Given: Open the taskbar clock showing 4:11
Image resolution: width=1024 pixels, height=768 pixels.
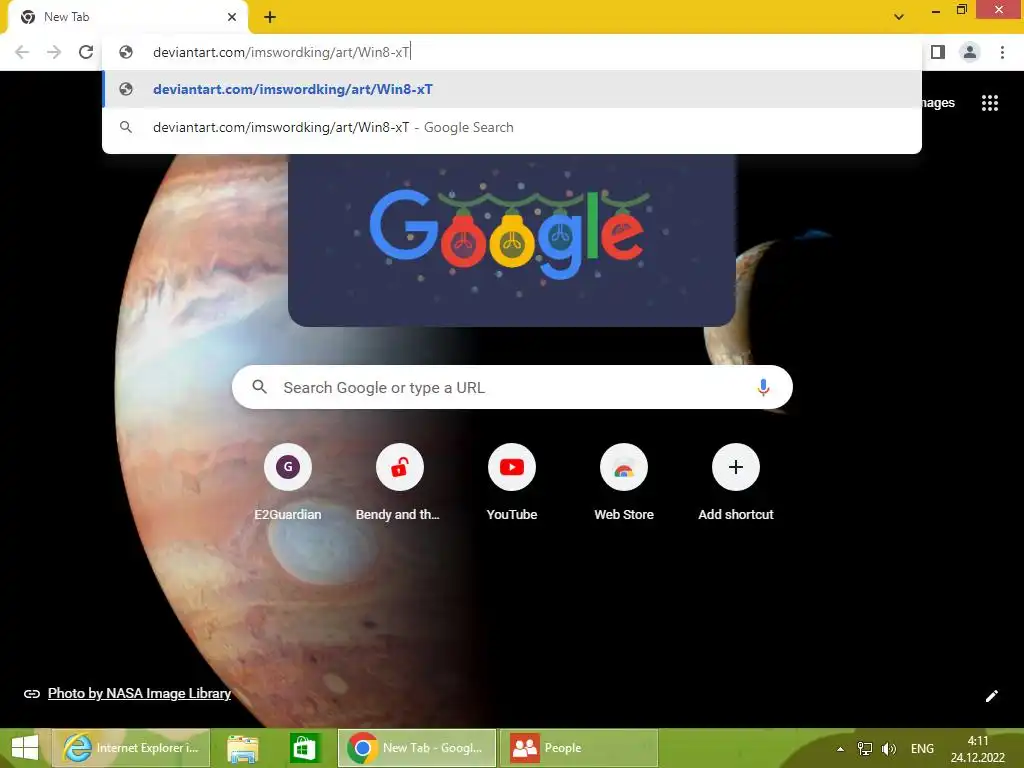Looking at the screenshot, I should coord(978,749).
